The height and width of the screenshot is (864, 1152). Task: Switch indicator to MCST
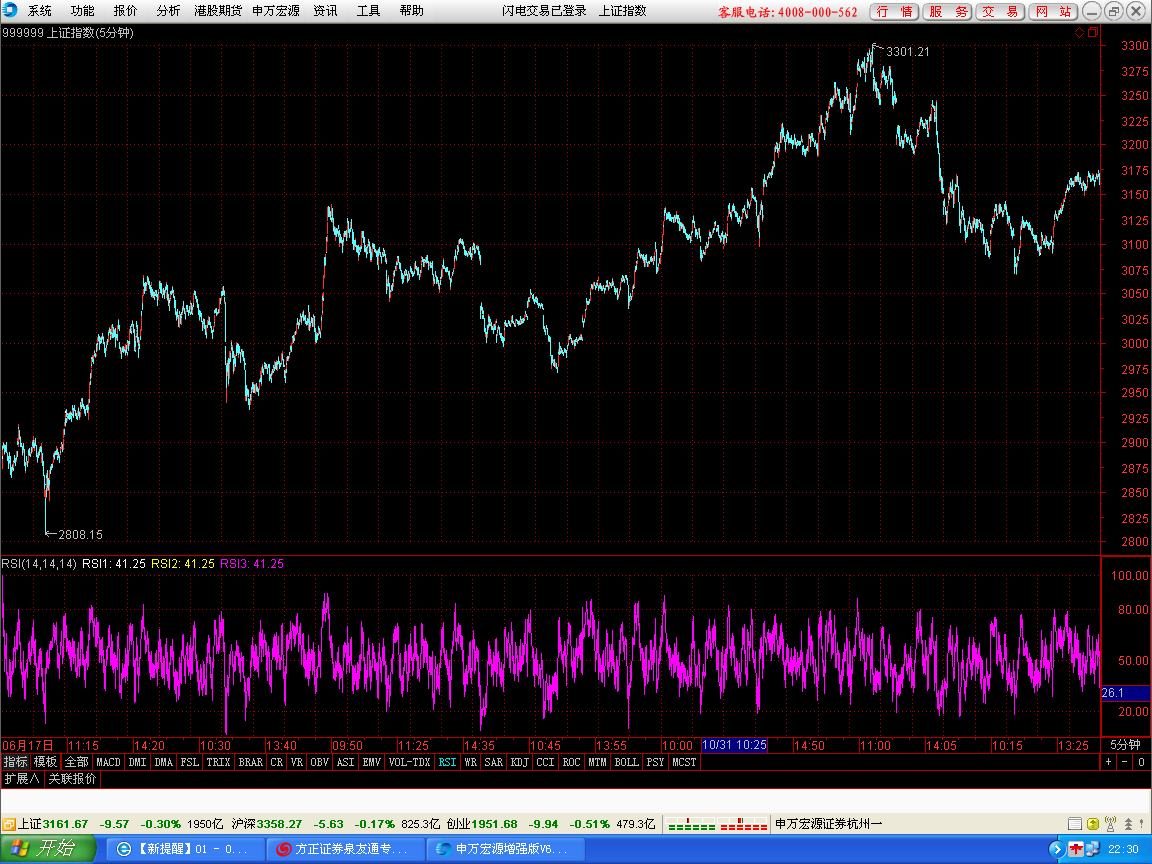684,762
